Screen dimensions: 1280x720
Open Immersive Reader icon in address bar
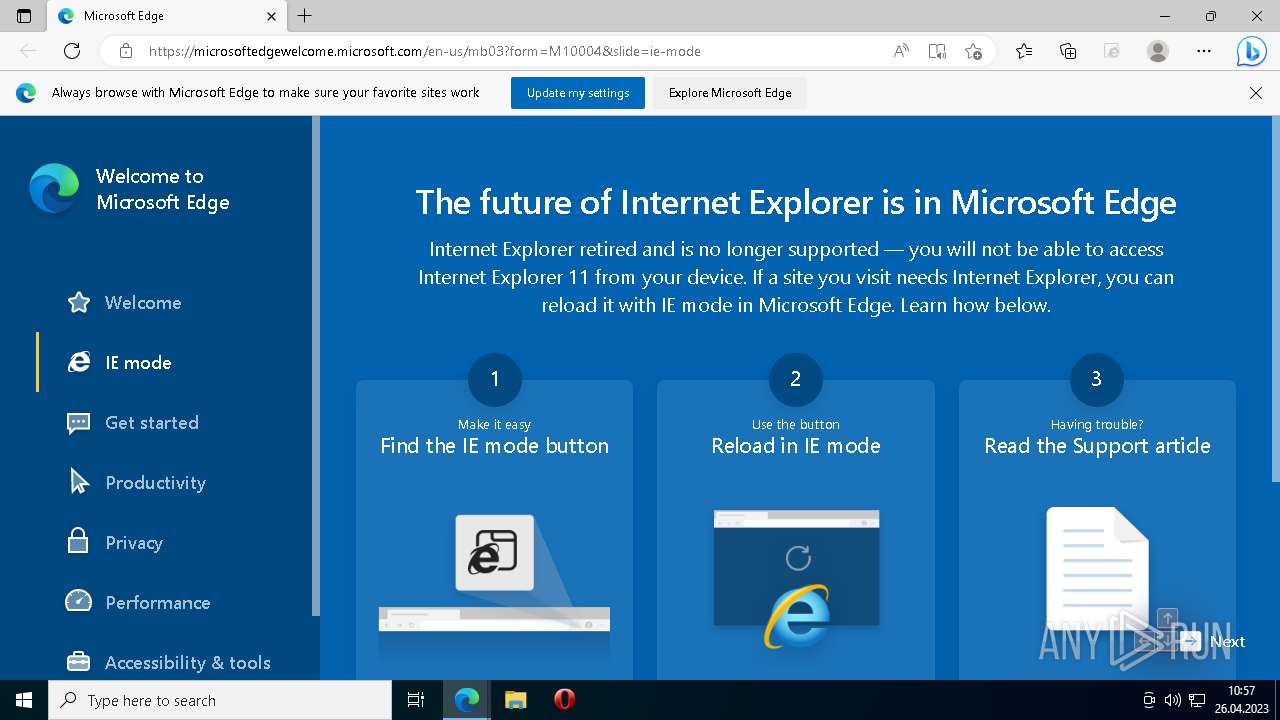coord(937,51)
